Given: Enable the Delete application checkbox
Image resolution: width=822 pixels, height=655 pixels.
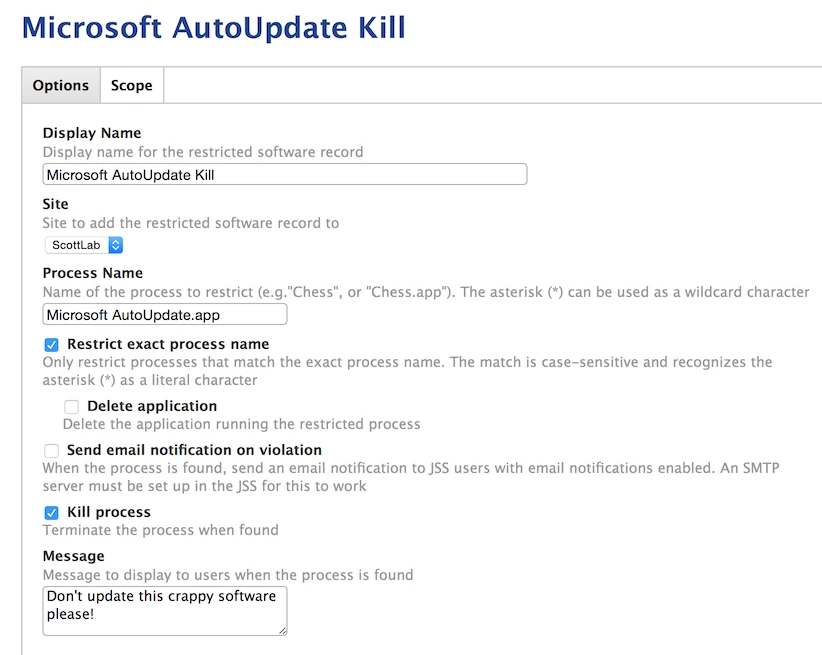Looking at the screenshot, I should coord(71,406).
